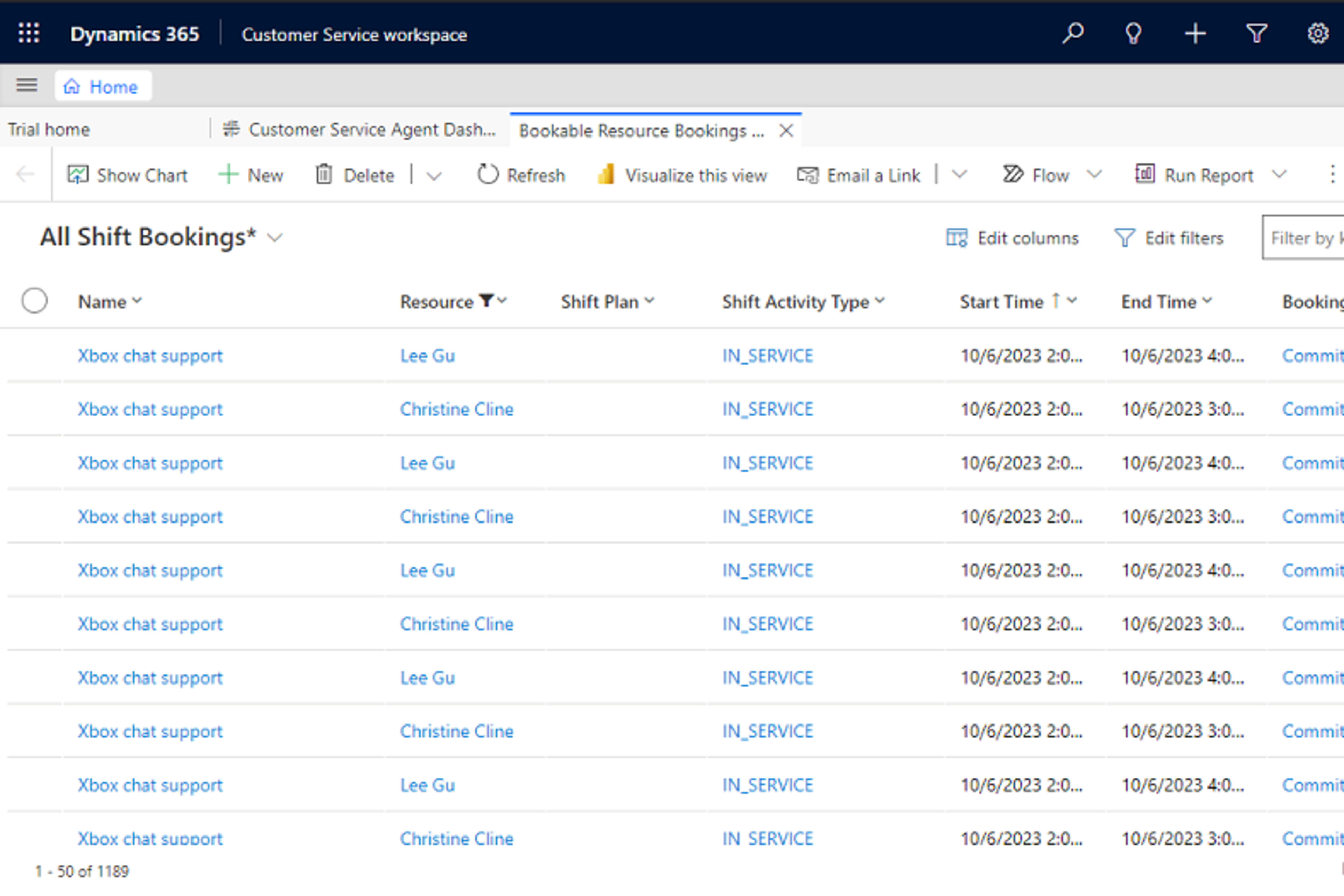Toggle the hamburger site map menu
Image resolution: width=1344 pixels, height=896 pixels.
(27, 86)
